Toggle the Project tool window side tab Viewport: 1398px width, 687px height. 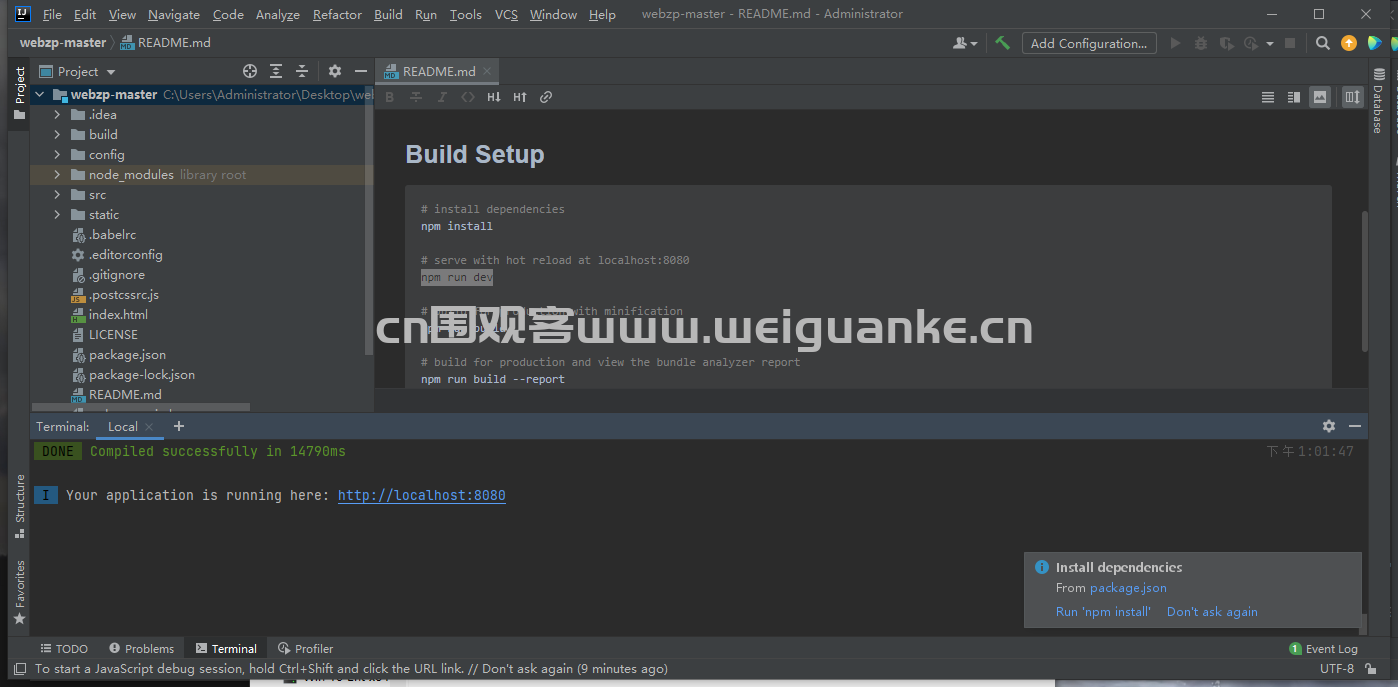20,92
